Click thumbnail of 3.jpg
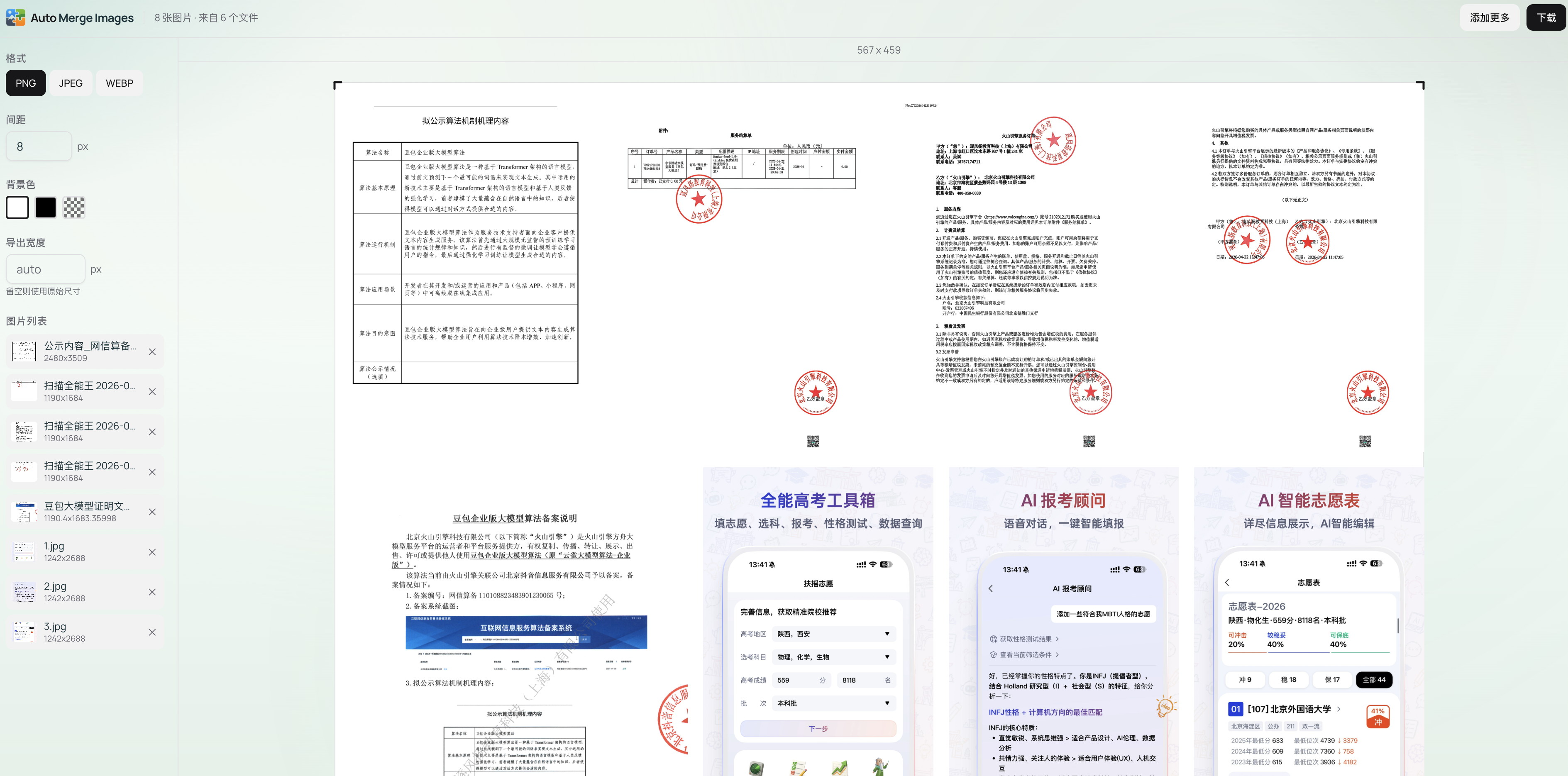Image resolution: width=1568 pixels, height=776 pixels. click(x=24, y=632)
